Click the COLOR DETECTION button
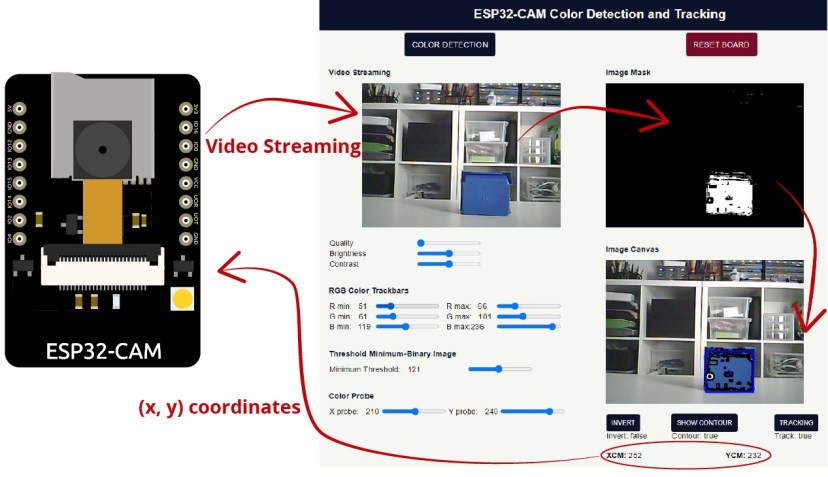828x477 pixels. (x=450, y=45)
